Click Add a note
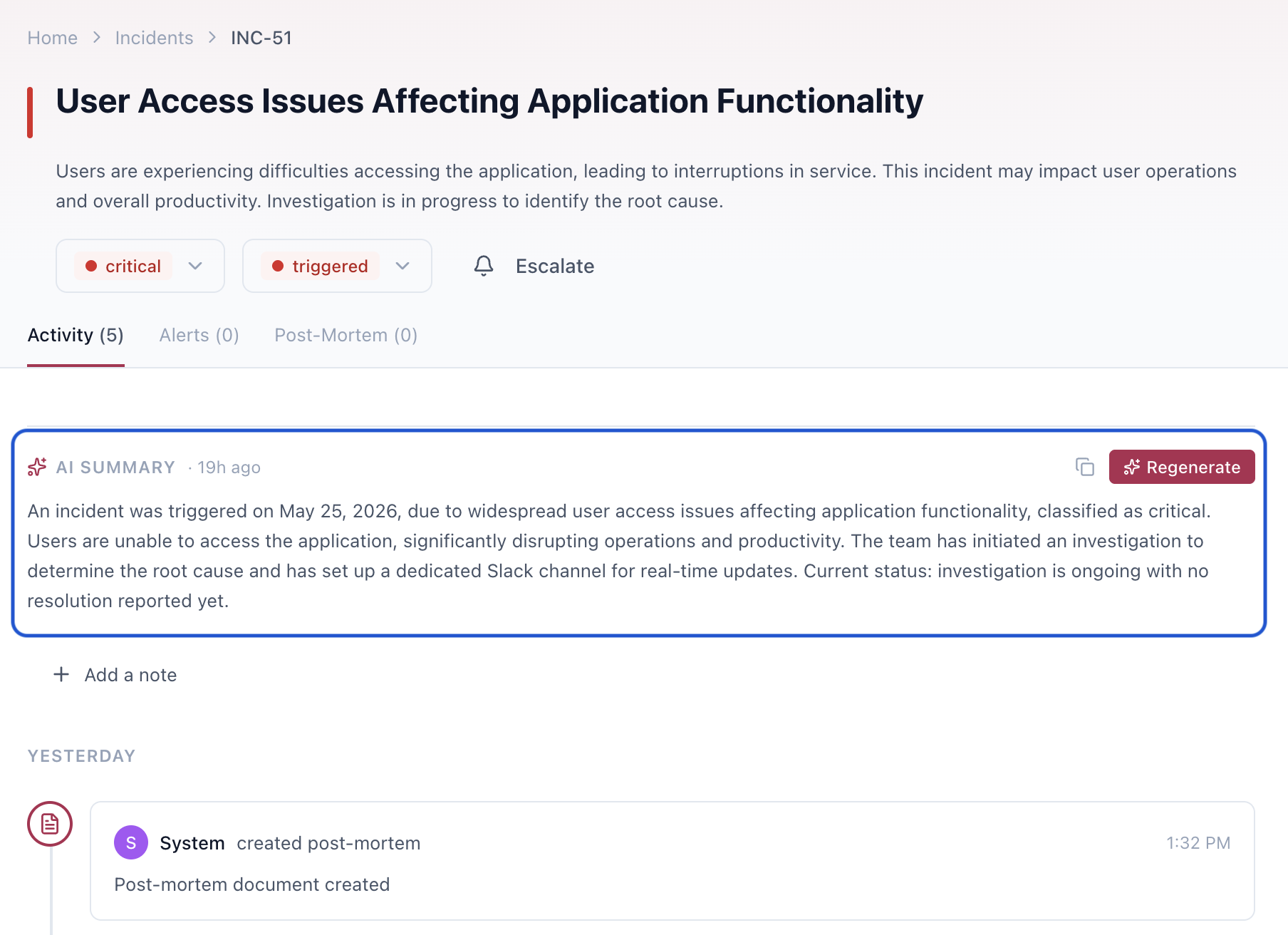The image size is (1288, 935). click(x=131, y=675)
